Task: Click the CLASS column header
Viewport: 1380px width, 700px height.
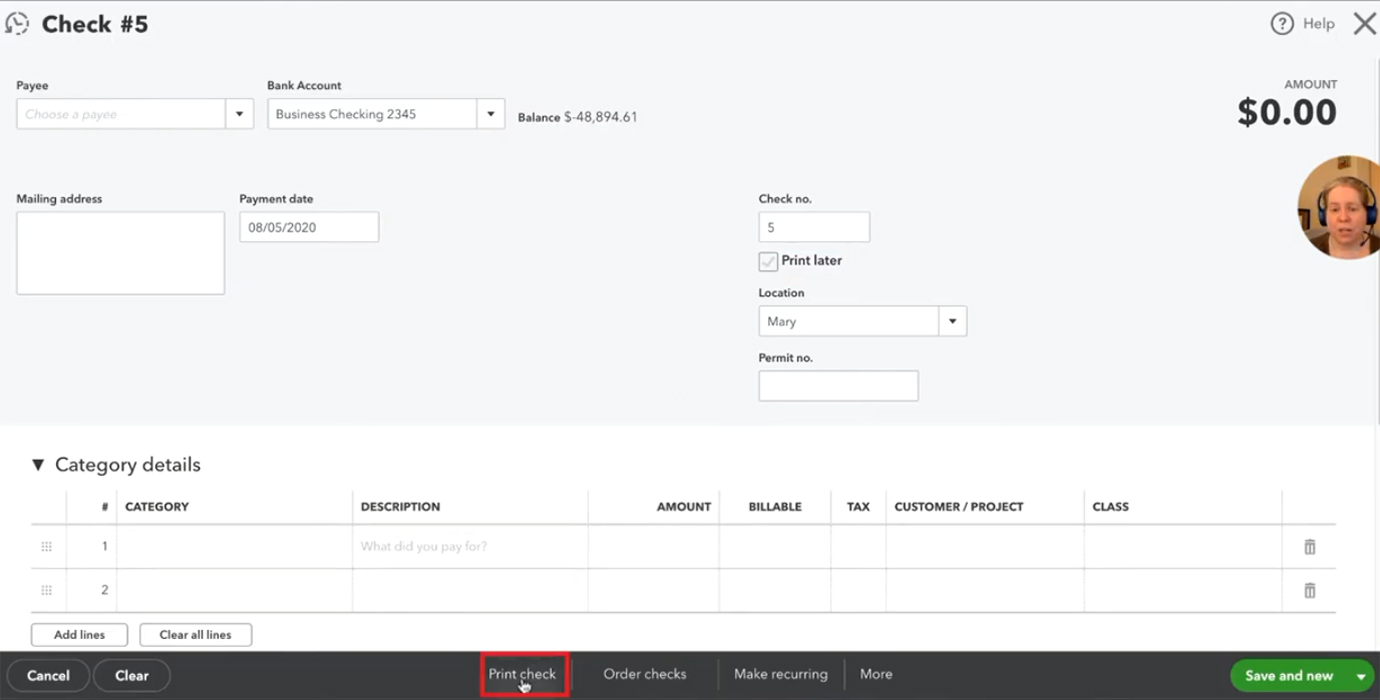Action: (x=1110, y=507)
